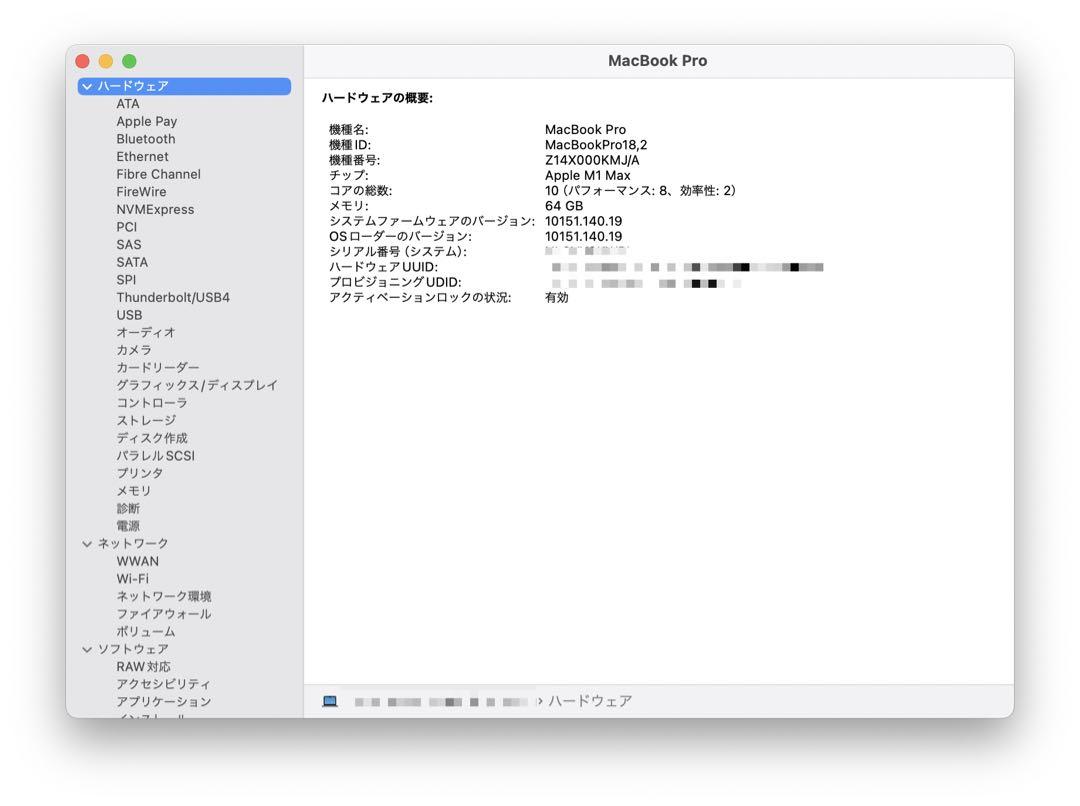1080x806 pixels.
Task: Select SPI in the sidebar
Action: pyautogui.click(x=126, y=280)
